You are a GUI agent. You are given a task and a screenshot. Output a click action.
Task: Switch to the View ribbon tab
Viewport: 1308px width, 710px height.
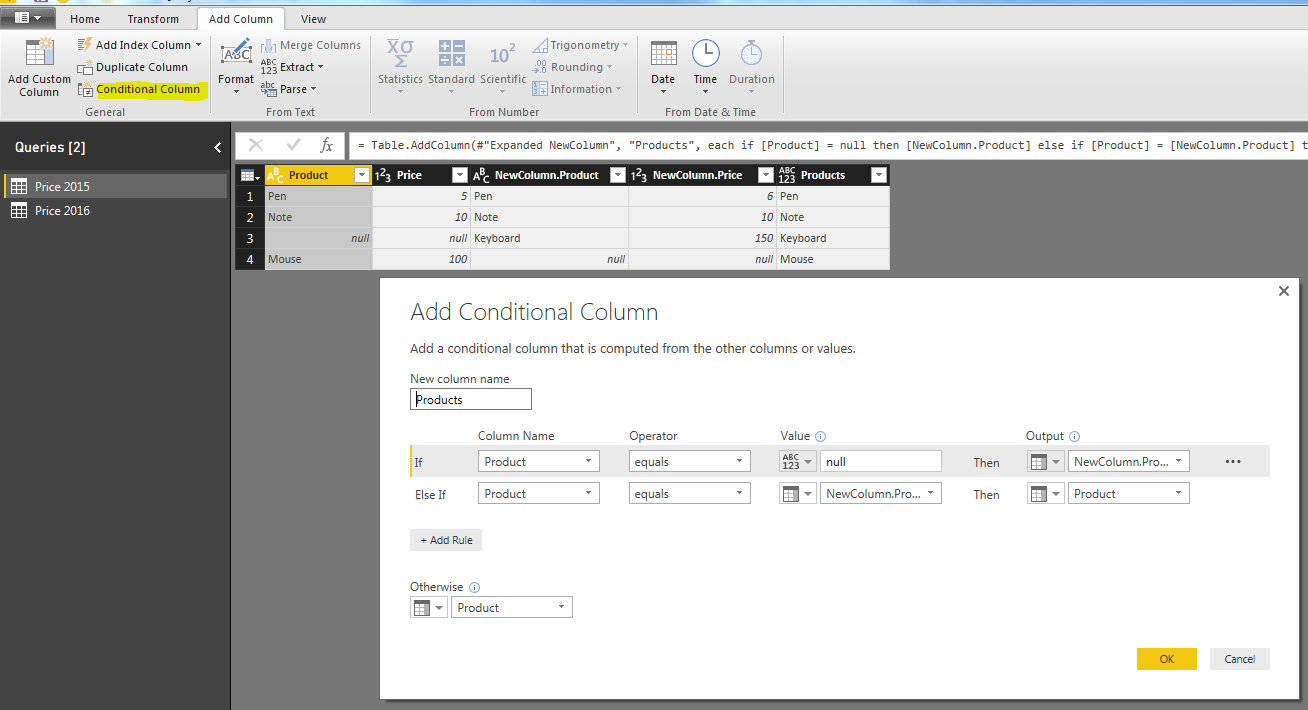(x=313, y=19)
